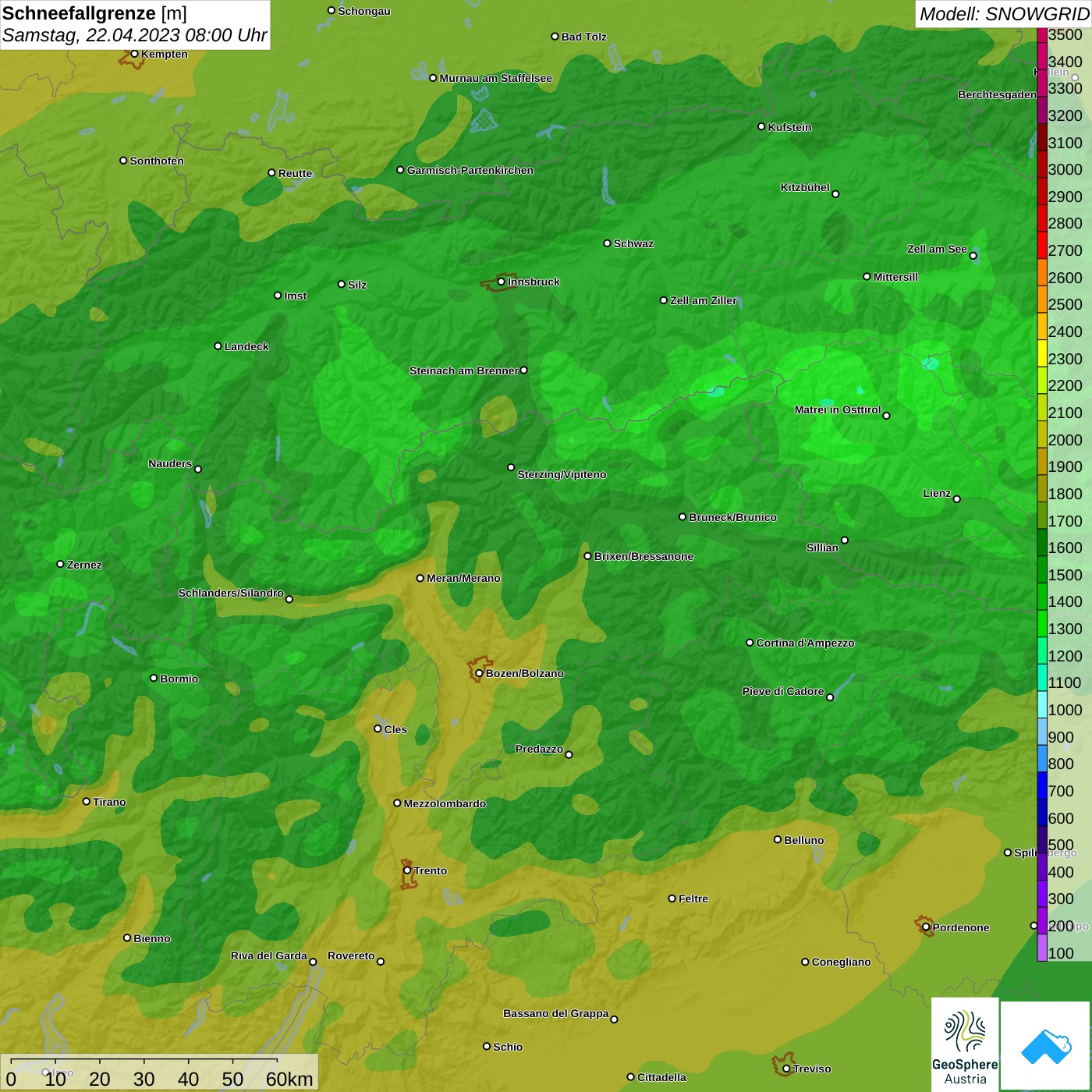Image resolution: width=1092 pixels, height=1092 pixels.
Task: Click the Schio label
Action: pos(508,1047)
